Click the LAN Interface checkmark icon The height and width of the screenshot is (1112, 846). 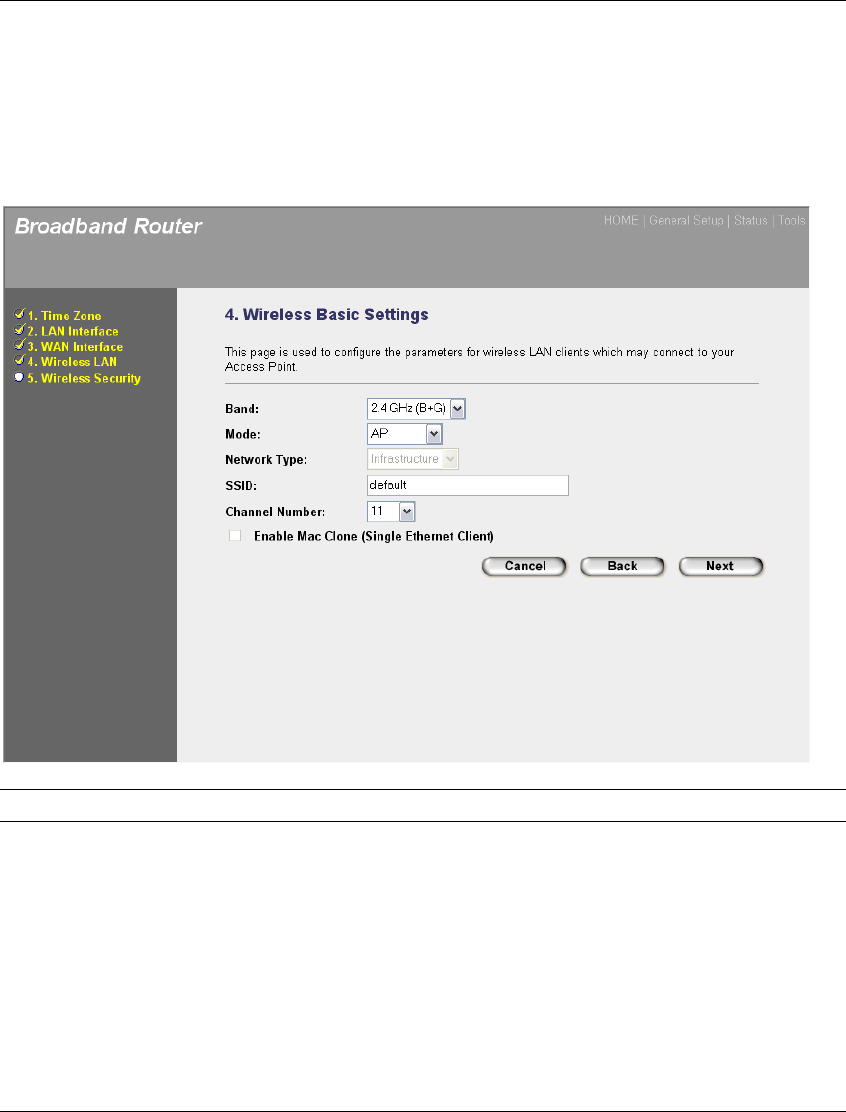(19, 330)
